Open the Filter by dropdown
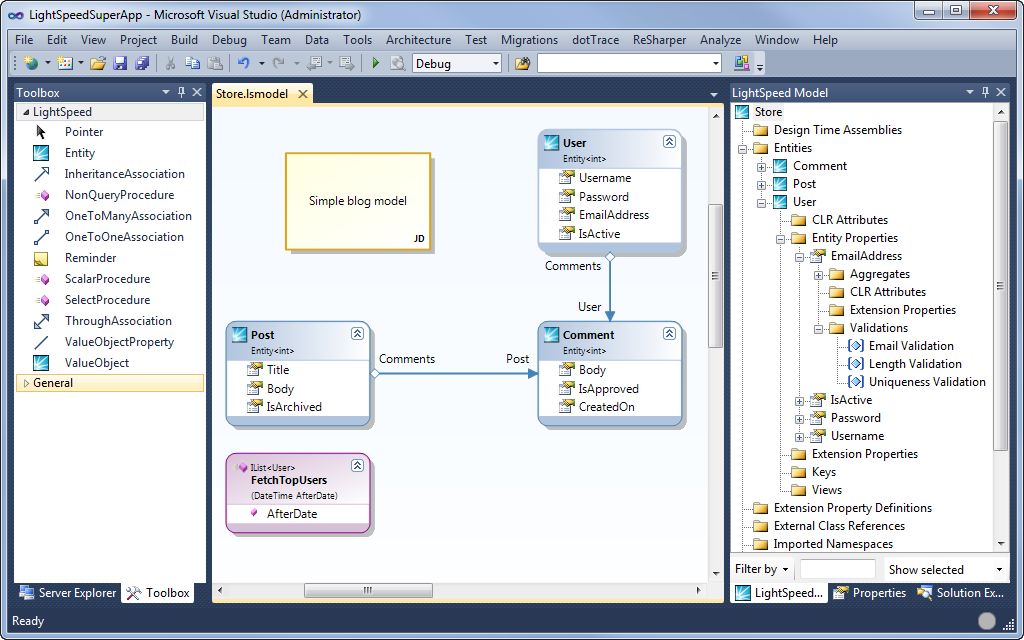This screenshot has width=1024, height=640. (762, 569)
